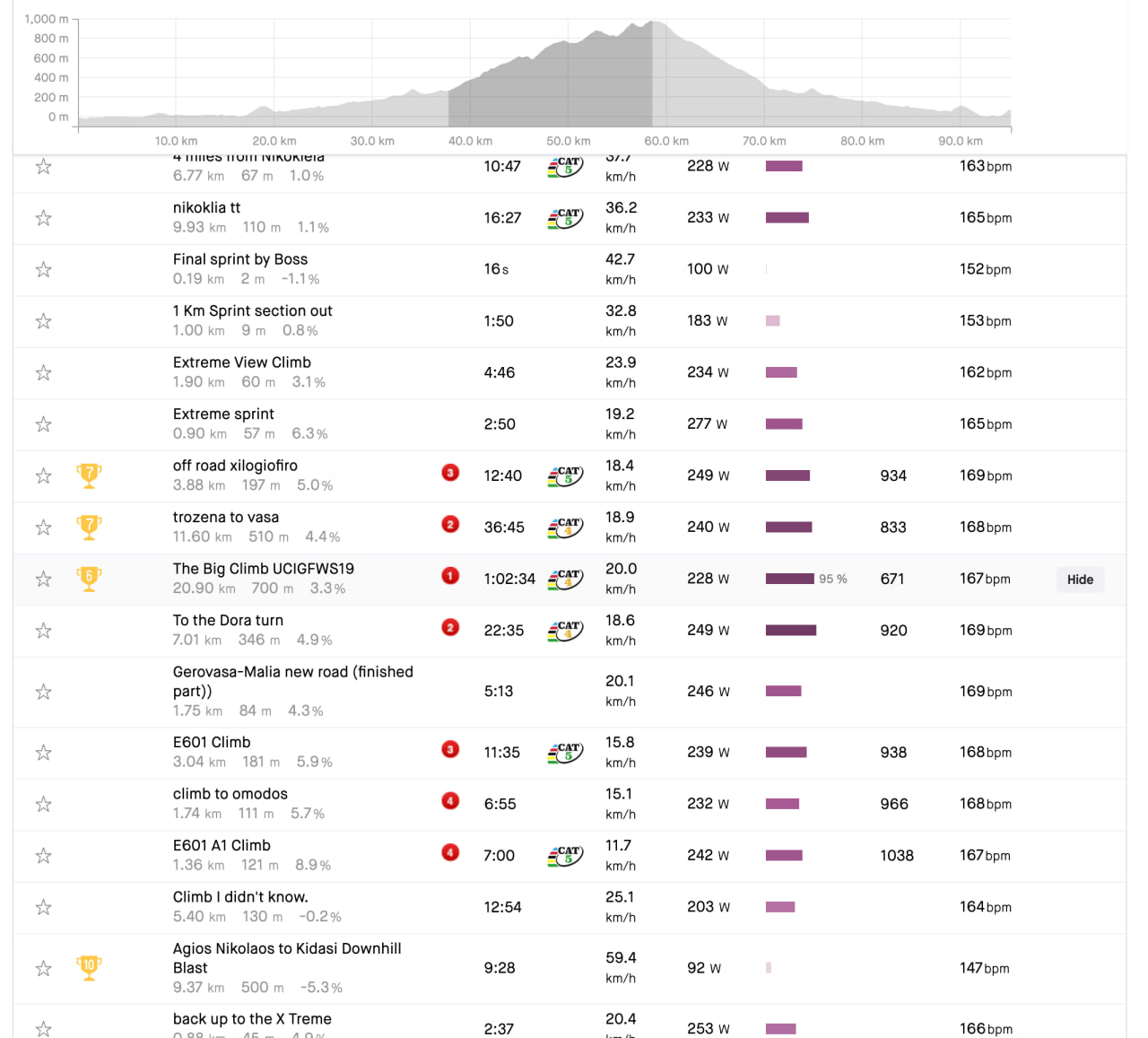Open the Extreme sprint segment
The height and width of the screenshot is (1038, 1148).
tap(223, 414)
